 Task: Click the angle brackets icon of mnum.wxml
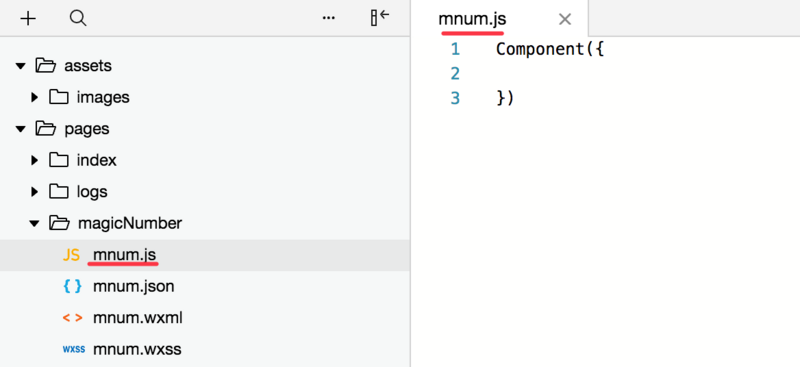point(72,318)
